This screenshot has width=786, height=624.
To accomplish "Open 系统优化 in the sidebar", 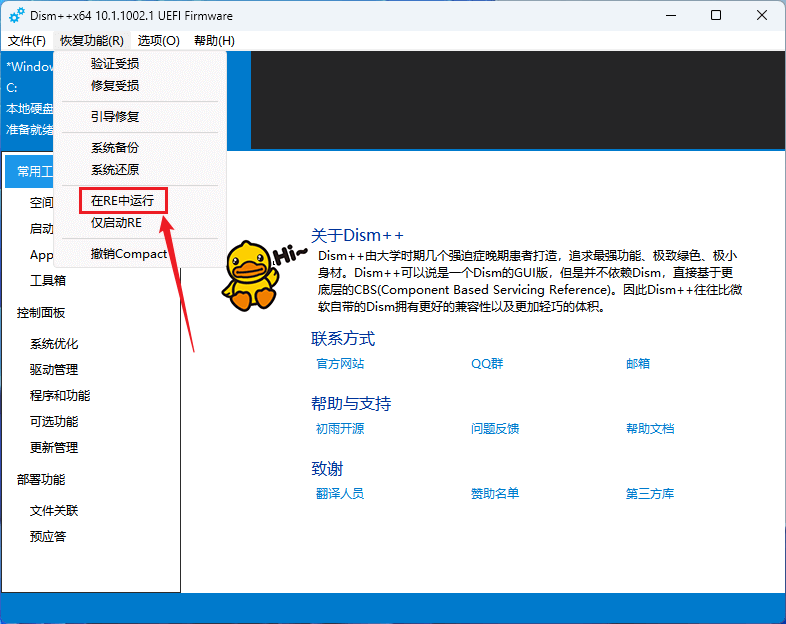I will click(54, 344).
